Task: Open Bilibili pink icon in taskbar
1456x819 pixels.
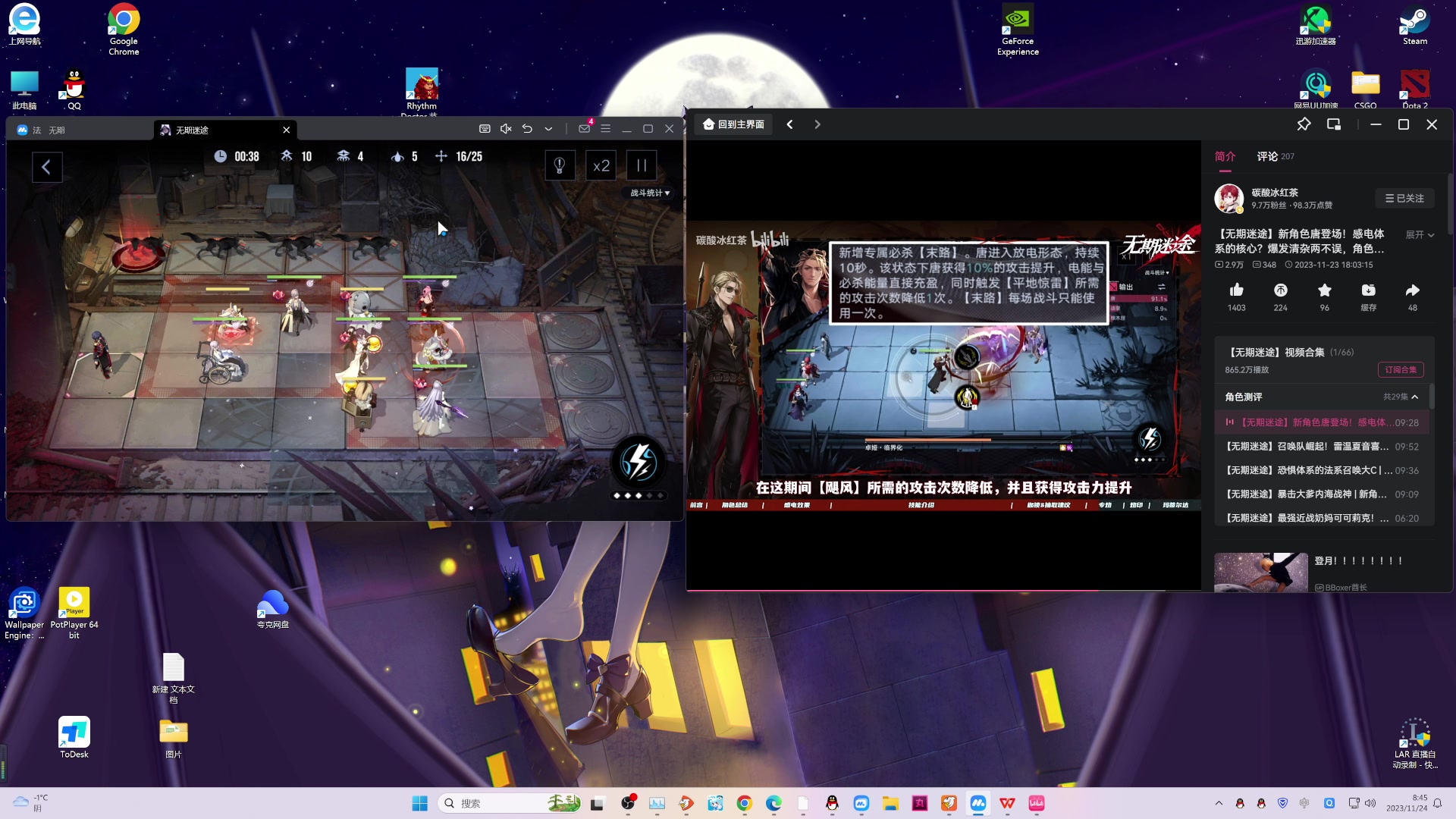Action: pyautogui.click(x=1037, y=803)
